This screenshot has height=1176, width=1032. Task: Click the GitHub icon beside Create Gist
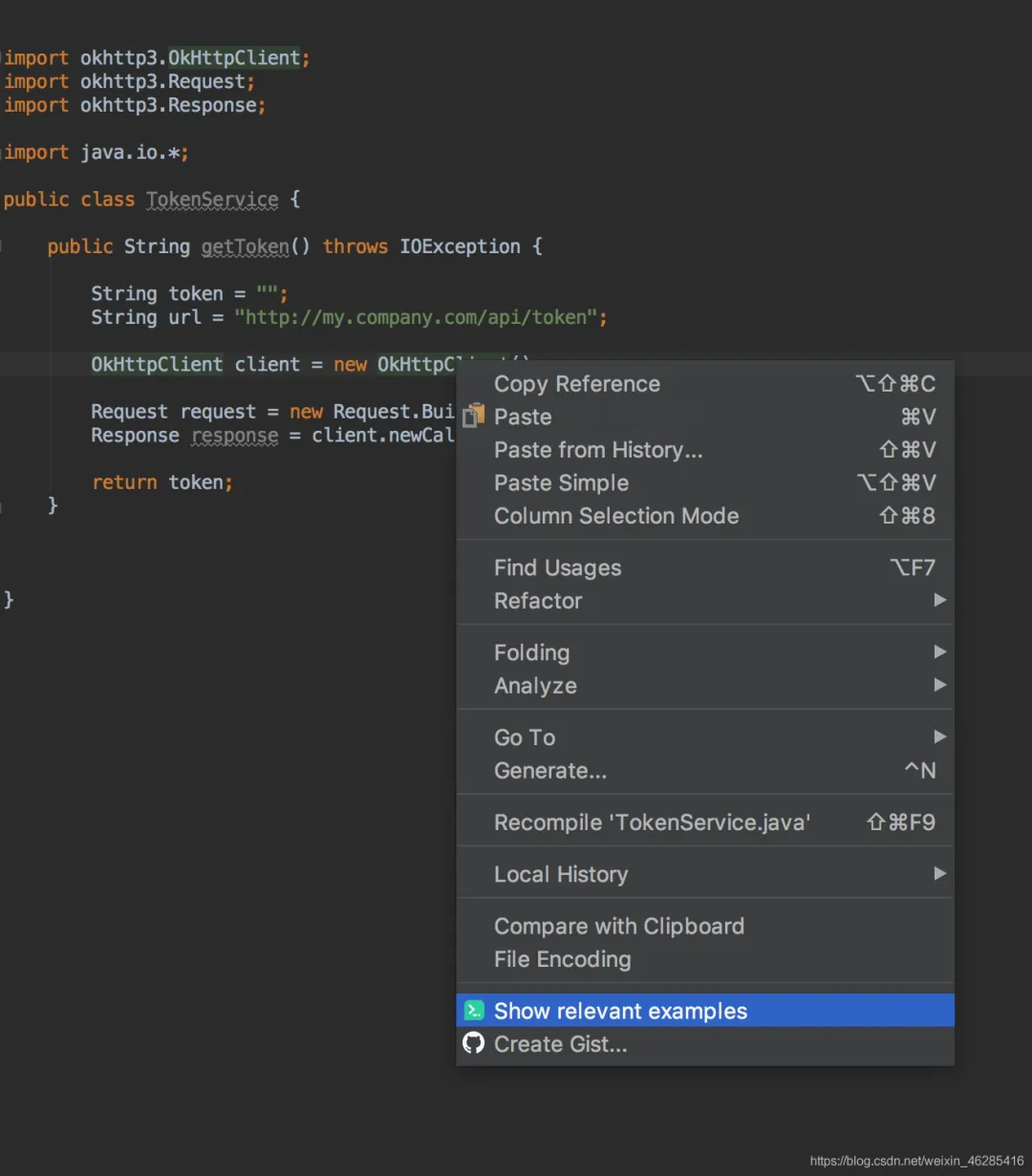point(474,1043)
